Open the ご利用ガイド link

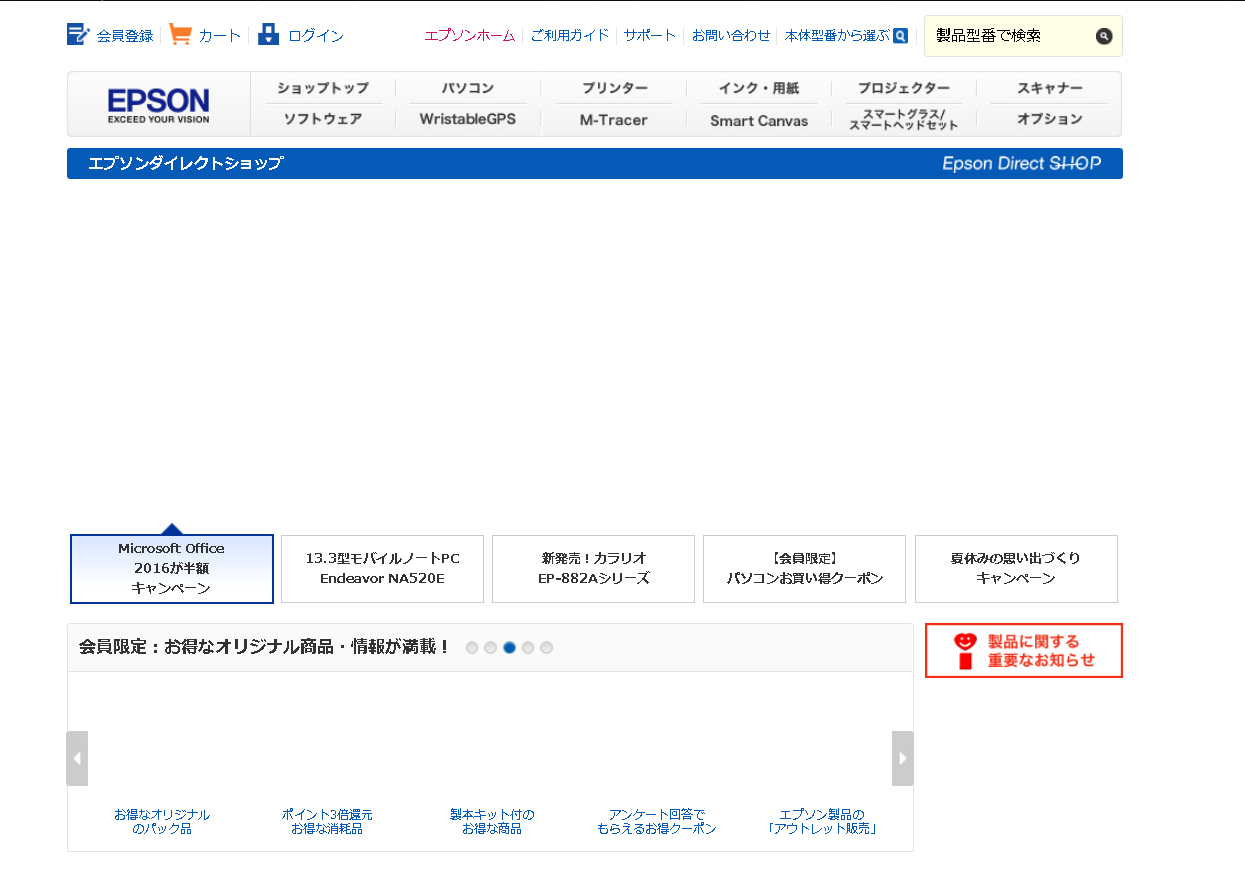coord(570,33)
